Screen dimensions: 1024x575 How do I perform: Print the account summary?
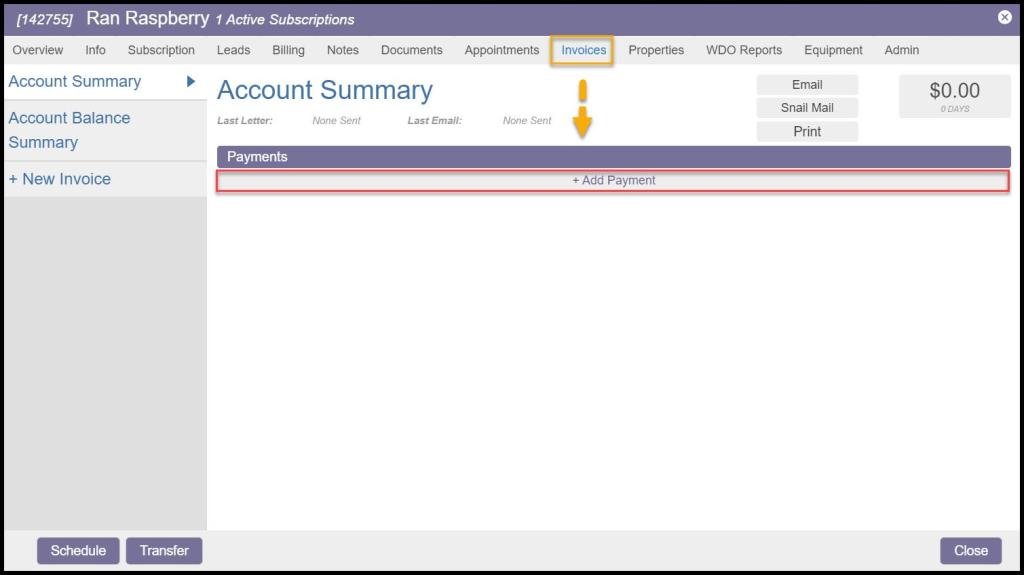tap(807, 131)
